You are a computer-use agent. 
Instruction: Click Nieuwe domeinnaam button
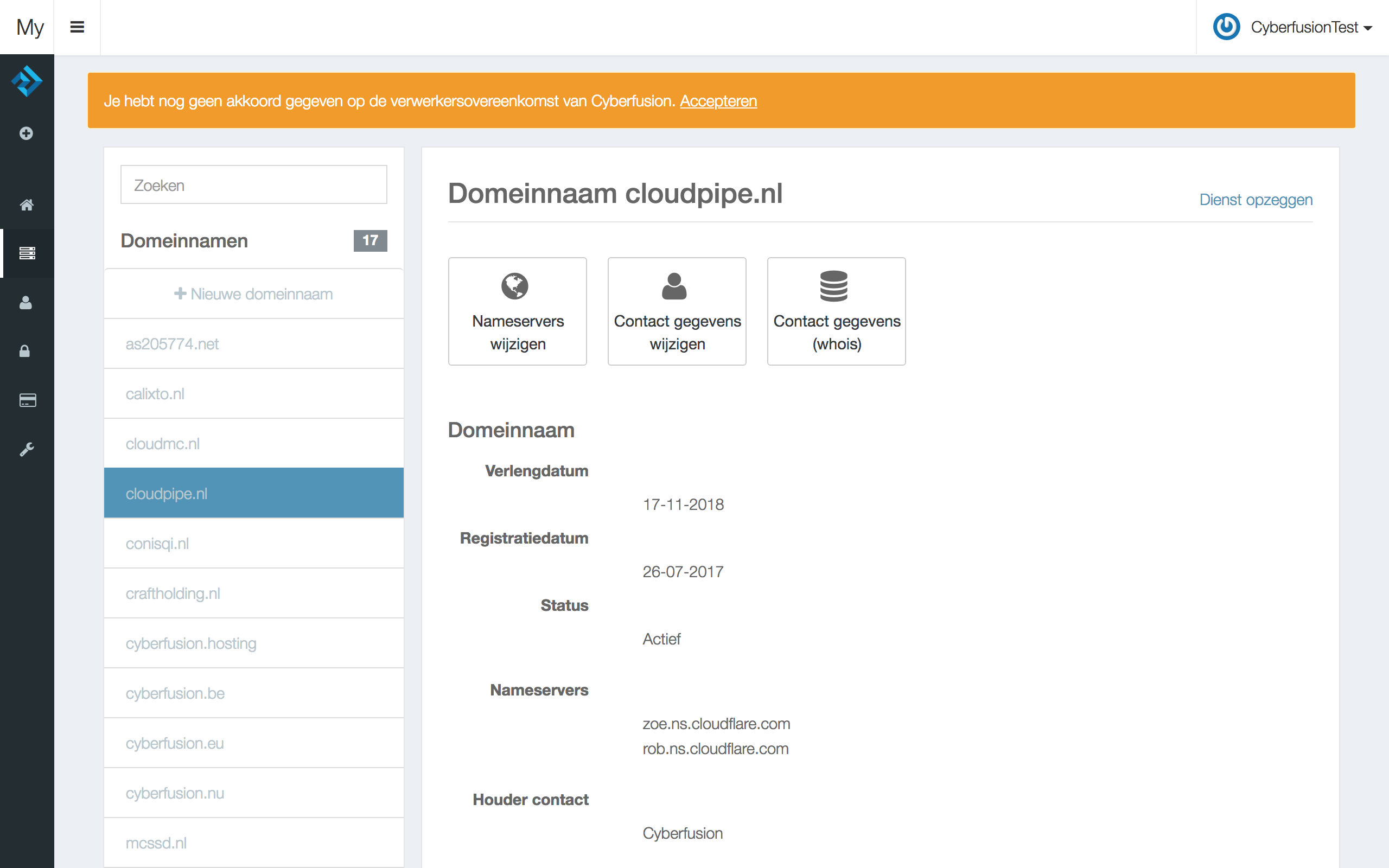point(254,294)
